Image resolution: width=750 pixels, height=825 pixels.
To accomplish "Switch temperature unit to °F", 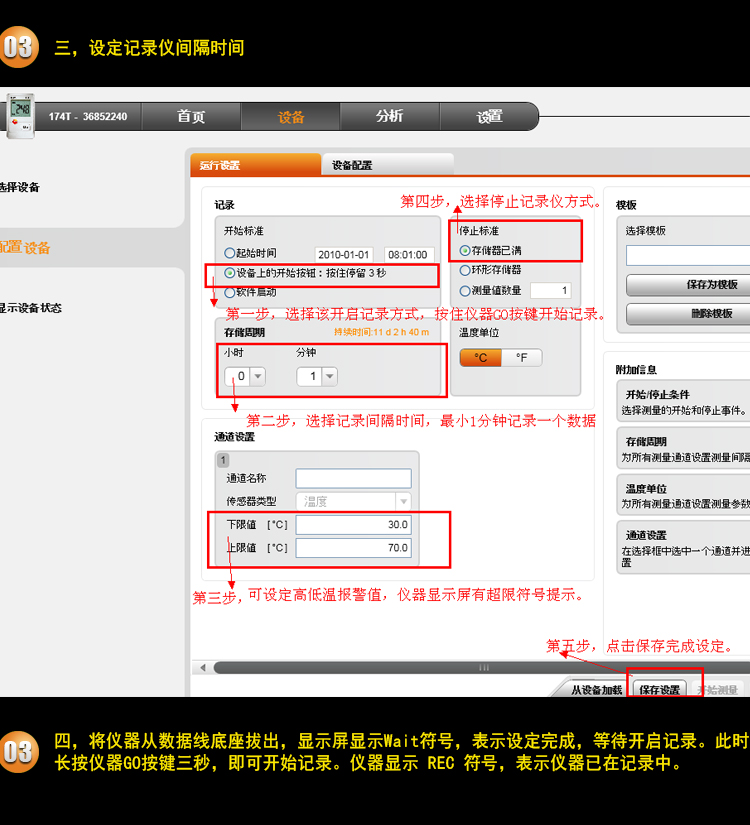I will click(x=521, y=357).
